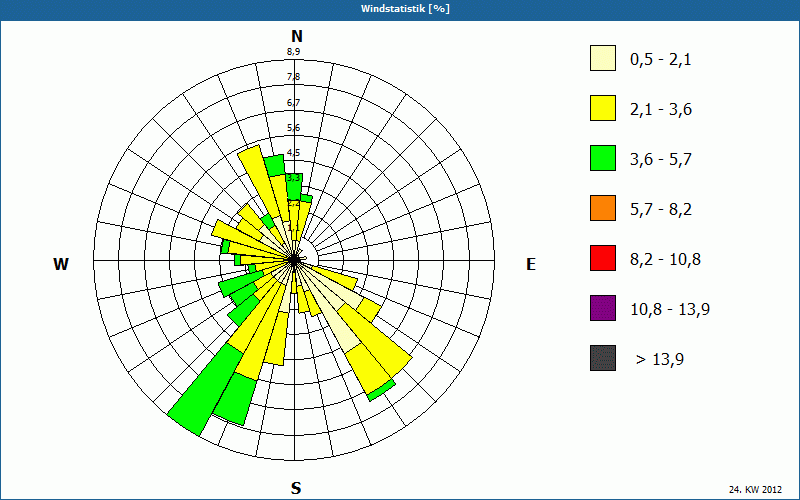Click the 8,9 radial axis label

point(293,51)
